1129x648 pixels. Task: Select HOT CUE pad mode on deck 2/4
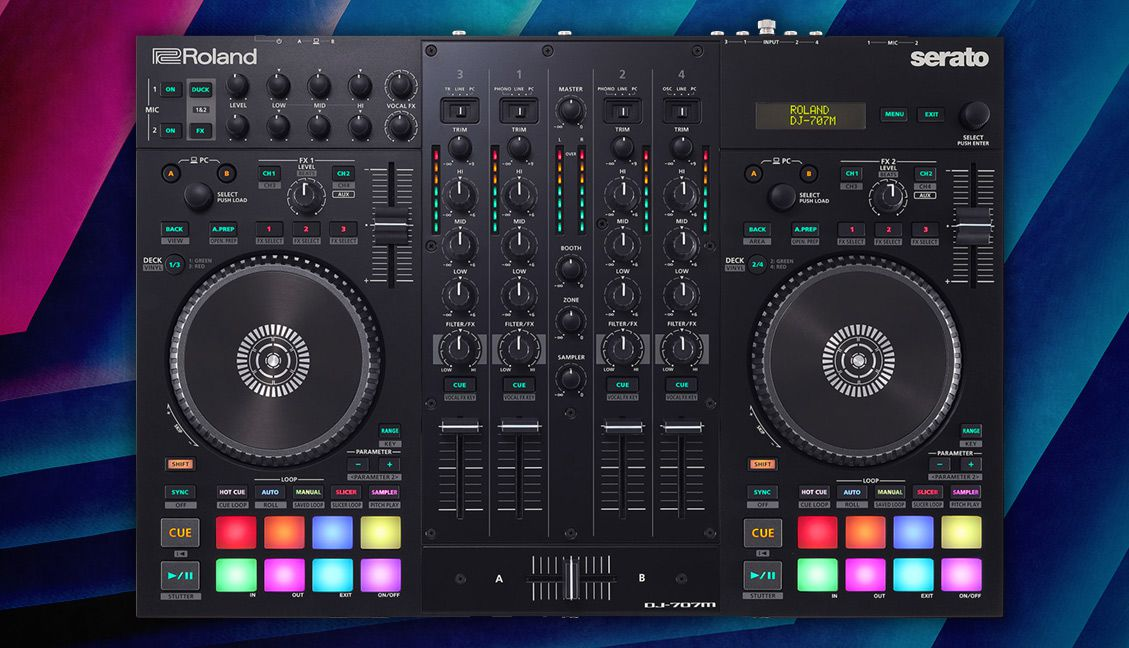tap(814, 492)
